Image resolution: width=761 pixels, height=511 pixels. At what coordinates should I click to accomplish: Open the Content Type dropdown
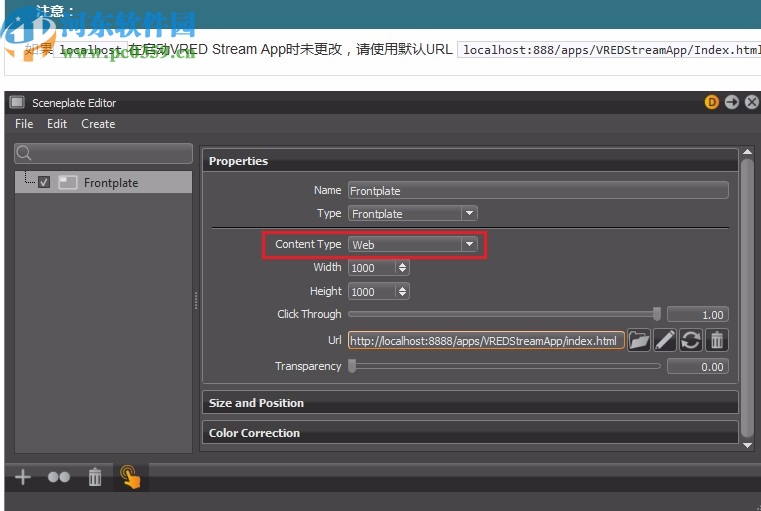click(413, 245)
